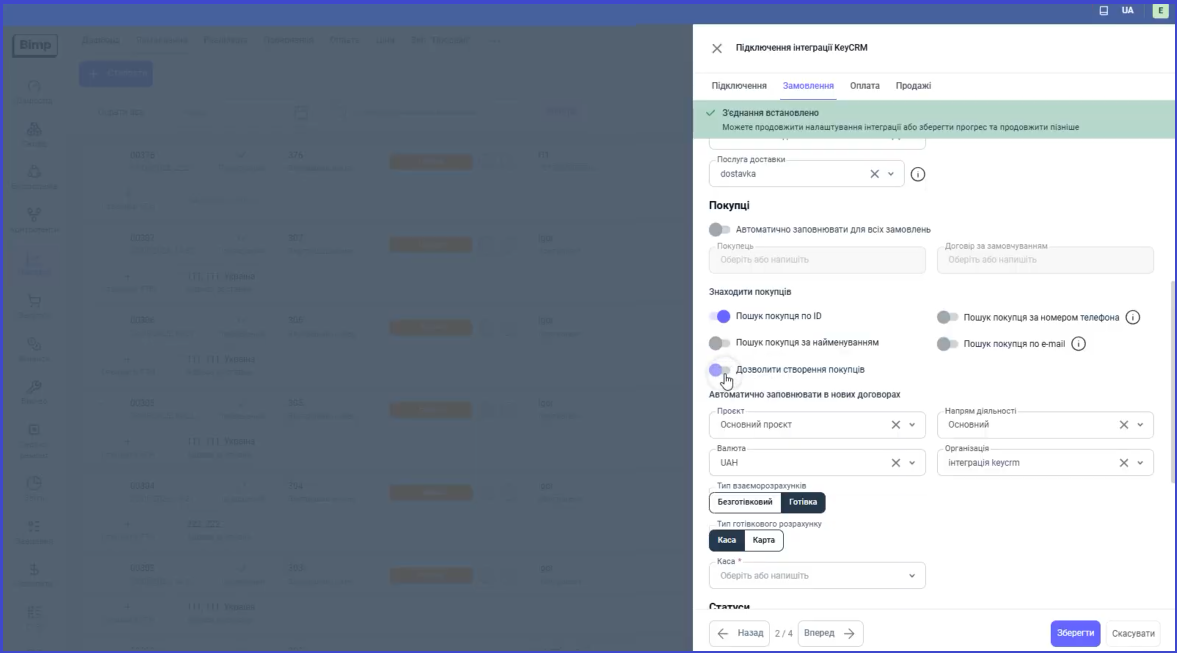Click the page counter 2 / 4
Screen dimensions: 1177x653
click(784, 633)
